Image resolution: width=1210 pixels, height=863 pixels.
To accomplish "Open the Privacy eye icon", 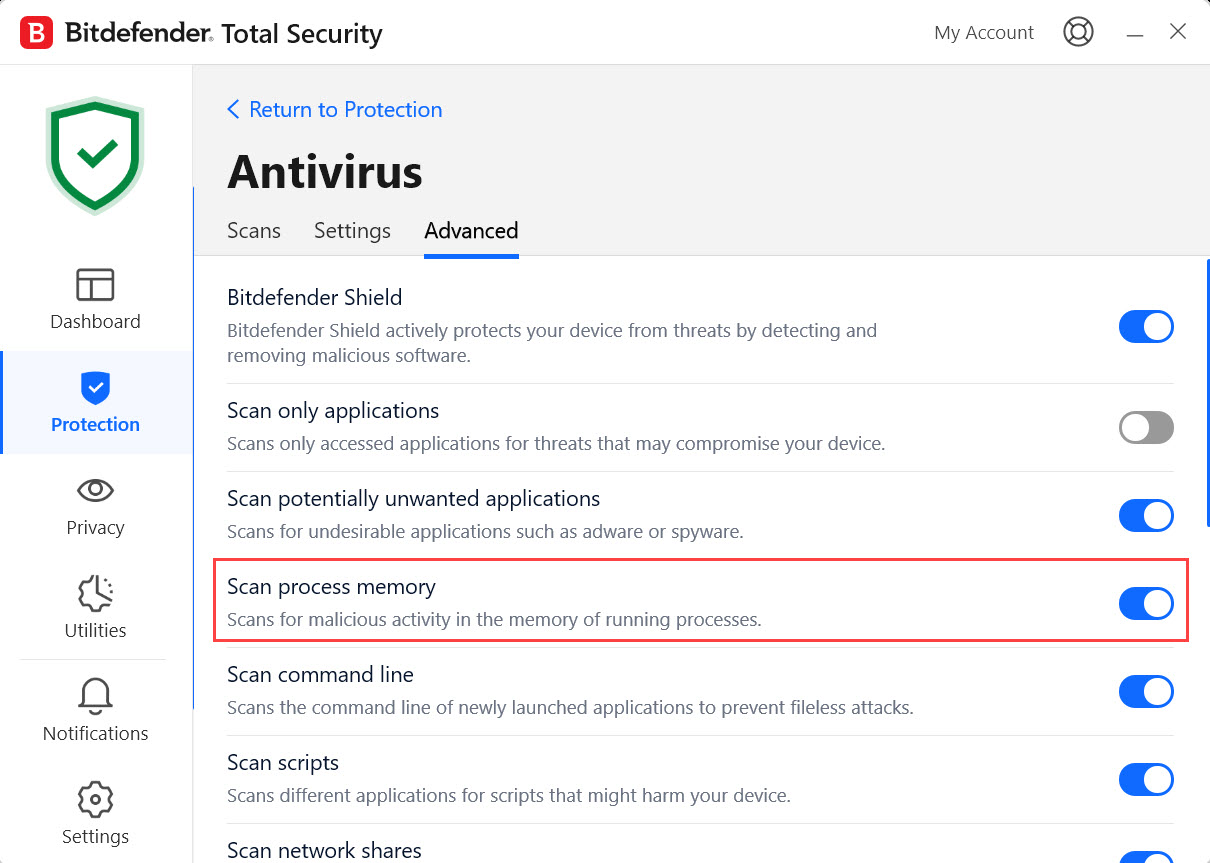I will pos(95,490).
